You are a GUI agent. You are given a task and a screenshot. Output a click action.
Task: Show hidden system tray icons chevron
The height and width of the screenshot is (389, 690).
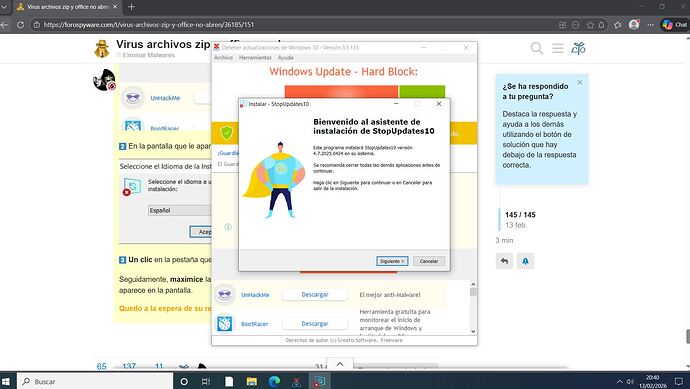619,382
